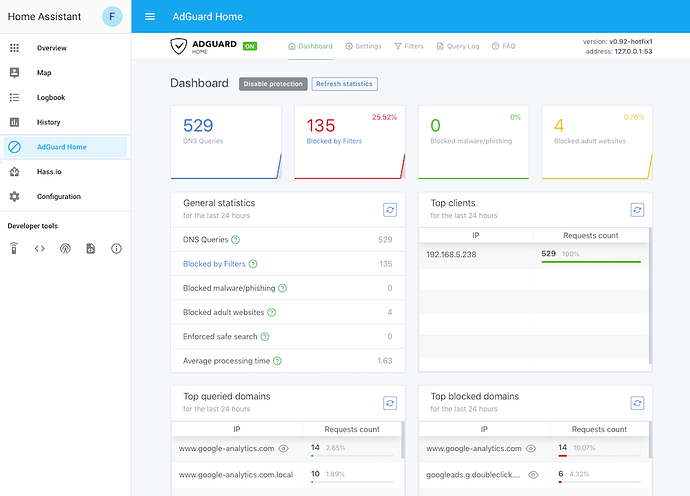Toggle eye icon beside googleads.g.doubleclick blocked domain
This screenshot has height=496, width=690.
coord(533,475)
